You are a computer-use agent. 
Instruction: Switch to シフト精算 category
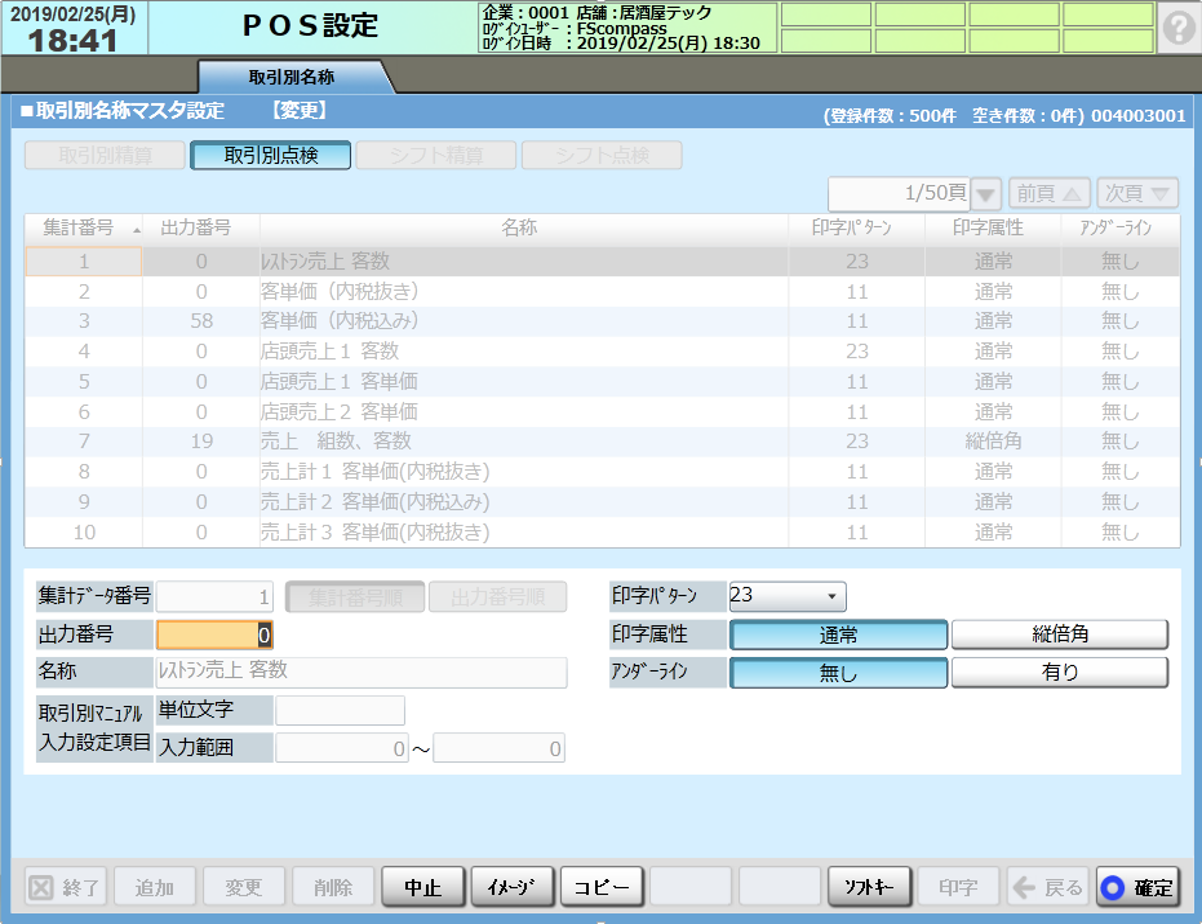pos(436,155)
